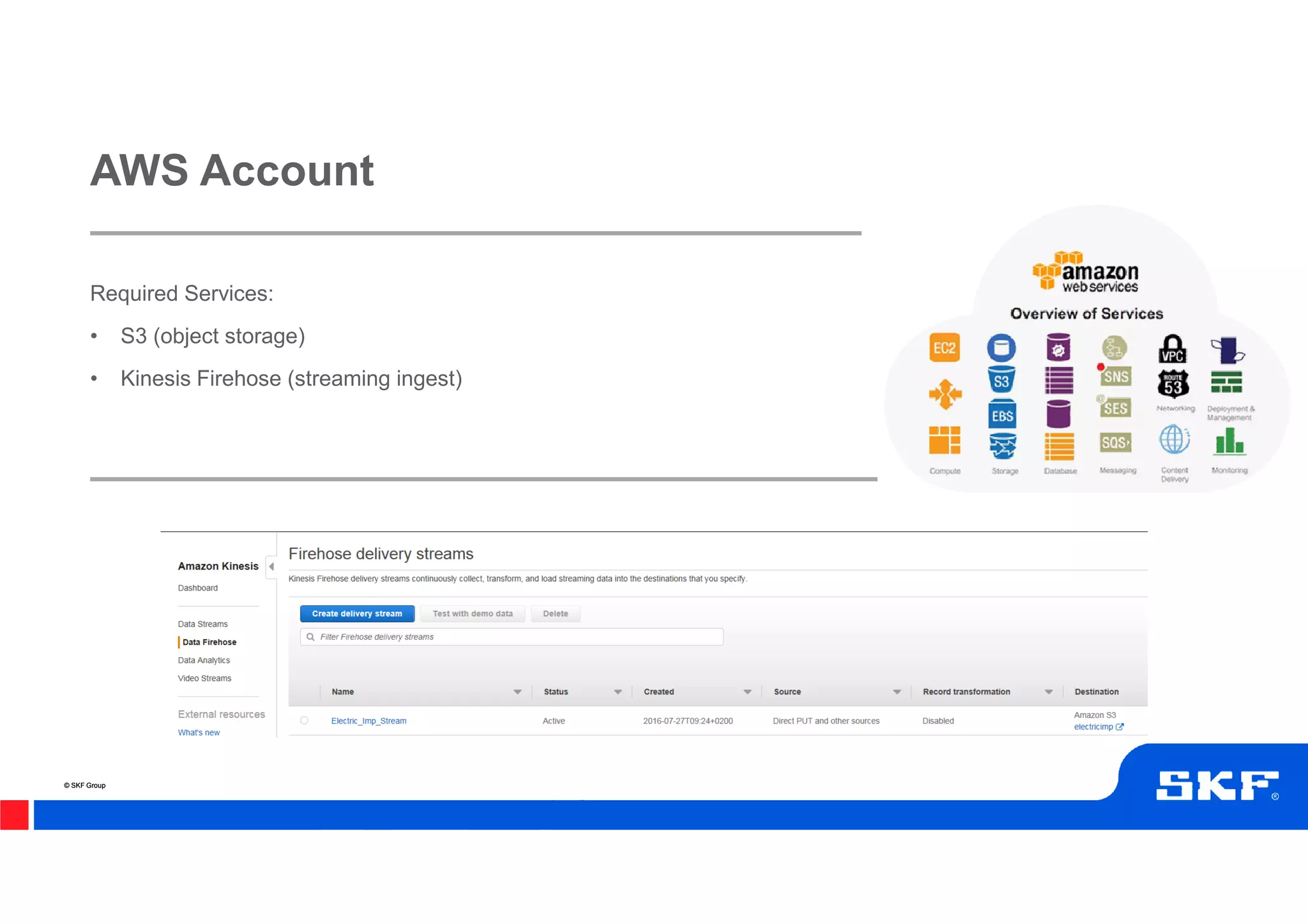This screenshot has height=924, width=1308.
Task: Click the External resources heading
Action: (x=221, y=714)
